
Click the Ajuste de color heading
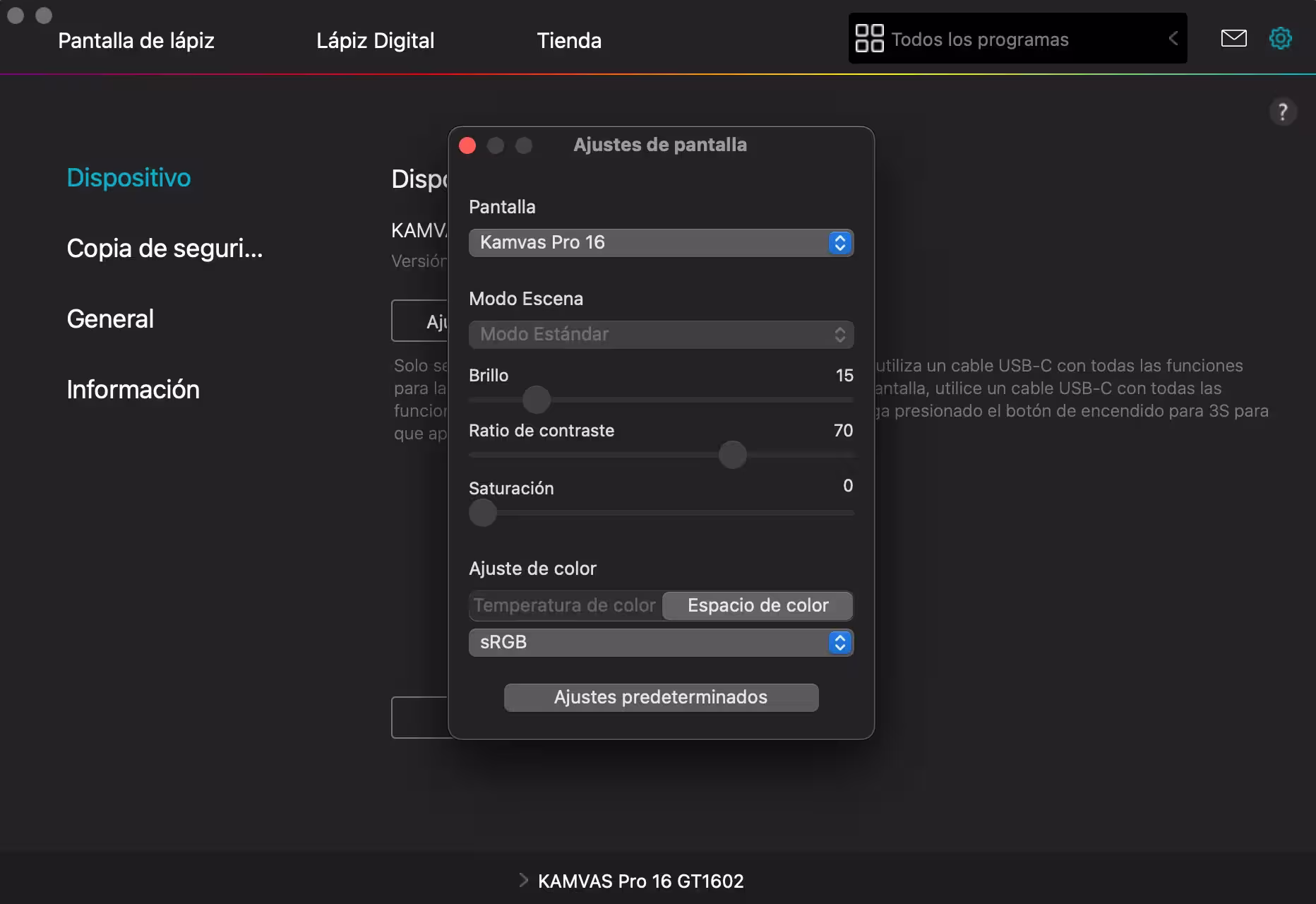pos(532,569)
